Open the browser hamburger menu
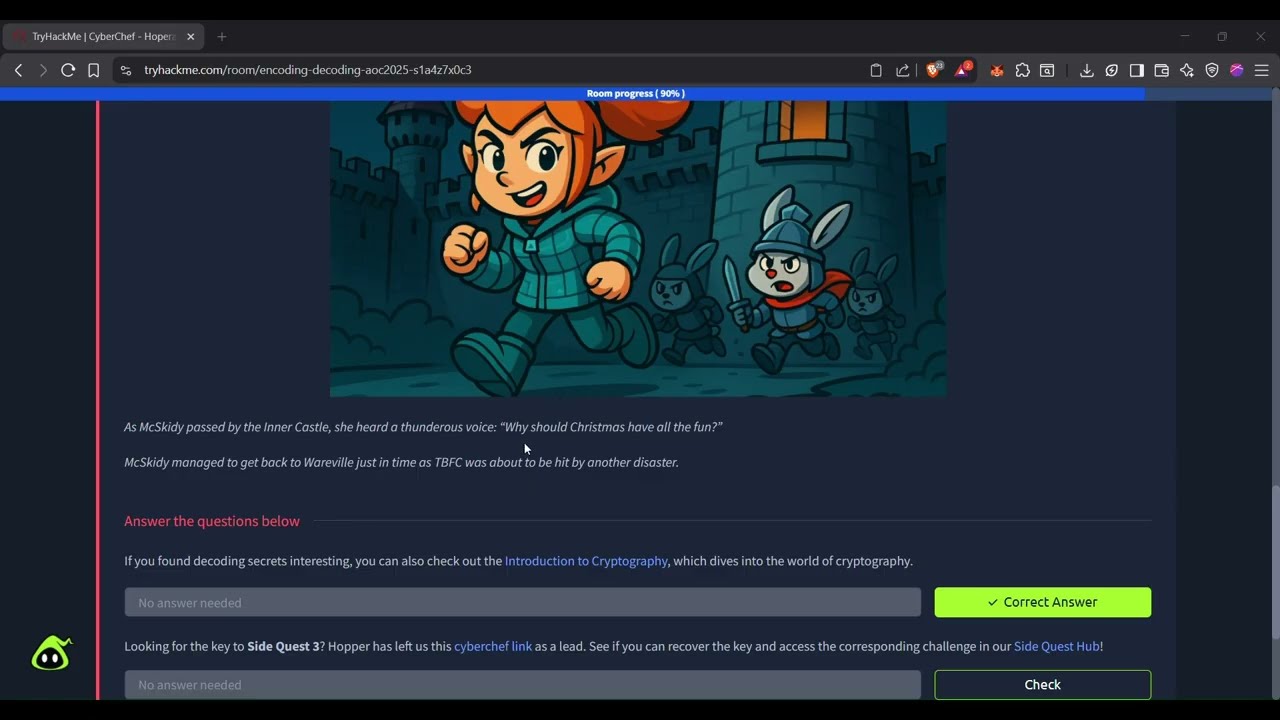The width and height of the screenshot is (1280, 720). tap(1262, 70)
